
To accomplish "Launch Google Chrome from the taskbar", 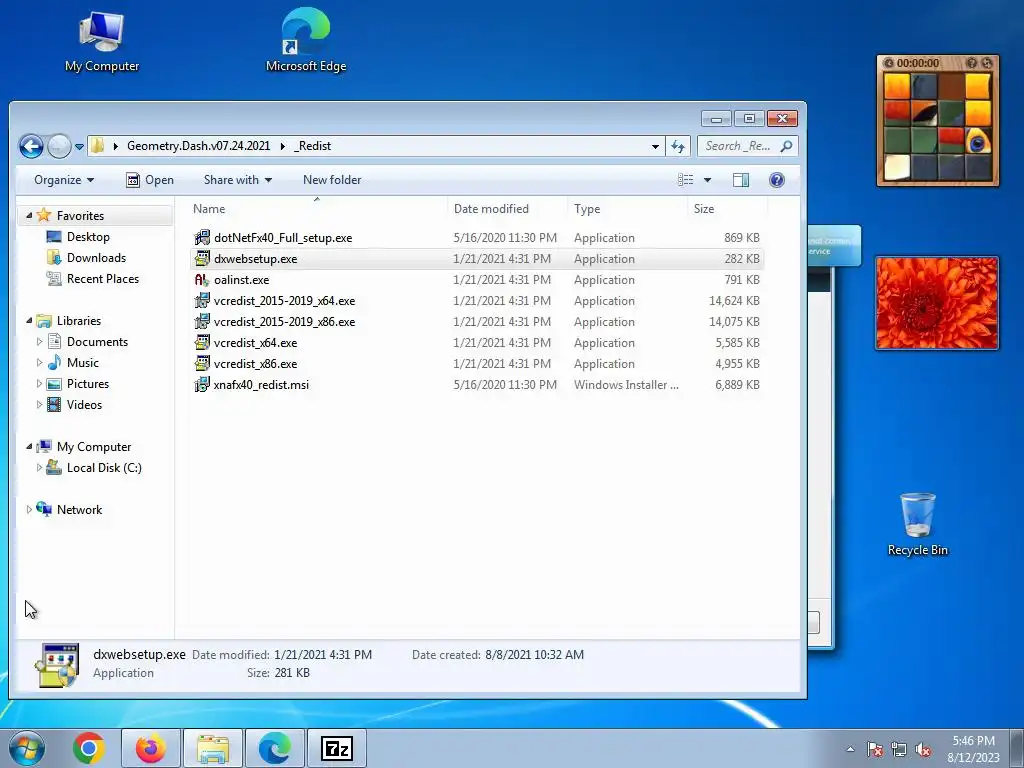I will pos(89,748).
